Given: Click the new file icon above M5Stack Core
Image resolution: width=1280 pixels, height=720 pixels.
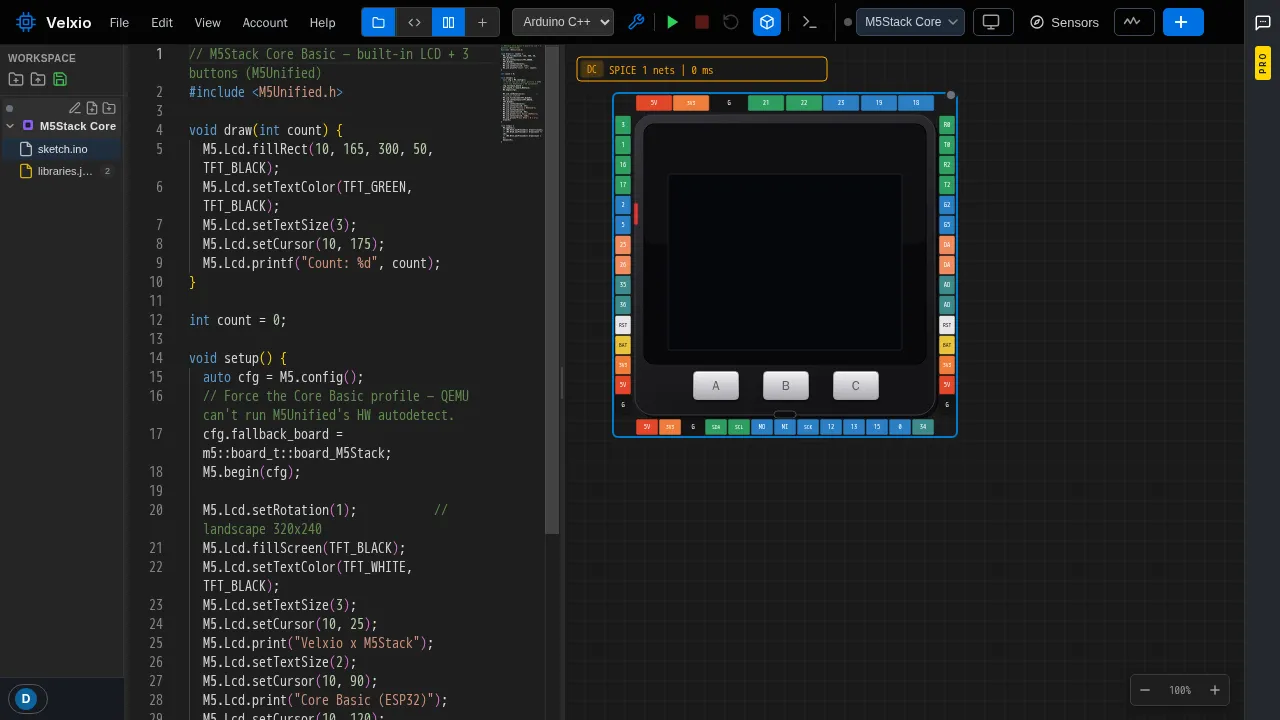Looking at the screenshot, I should point(92,108).
